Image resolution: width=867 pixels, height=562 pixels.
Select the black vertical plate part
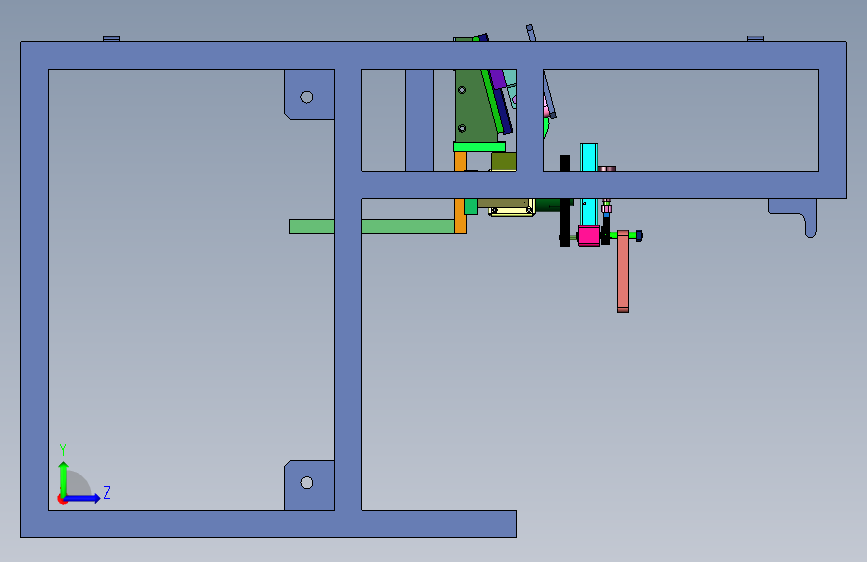point(565,222)
